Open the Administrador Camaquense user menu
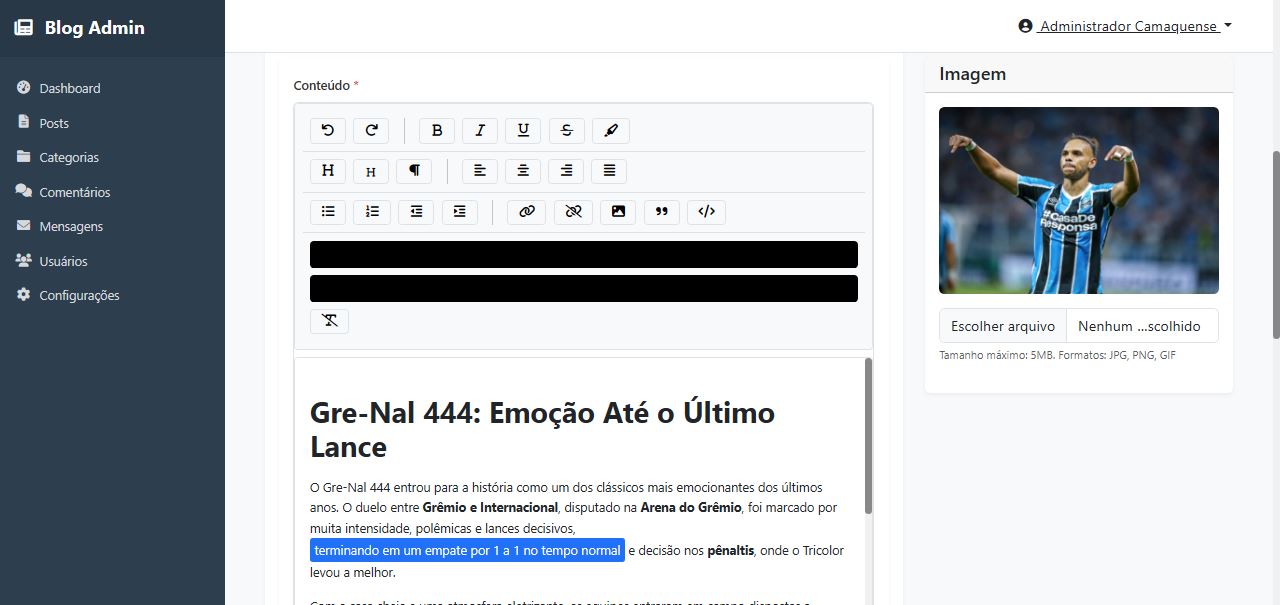 pos(1125,26)
